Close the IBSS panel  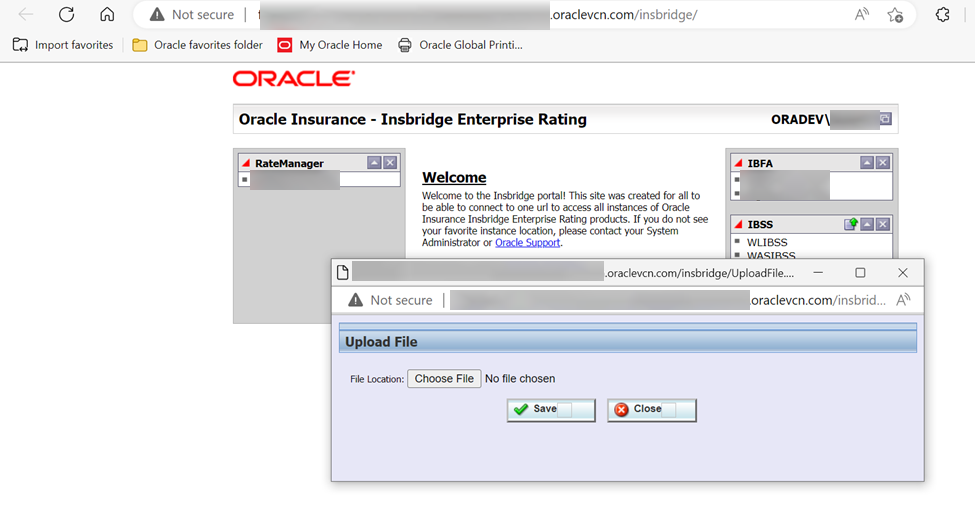[x=883, y=224]
